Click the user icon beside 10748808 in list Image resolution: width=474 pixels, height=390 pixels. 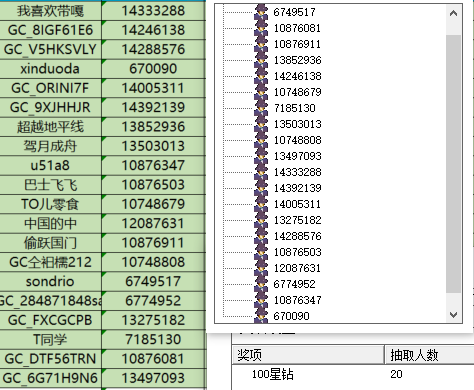(261, 140)
